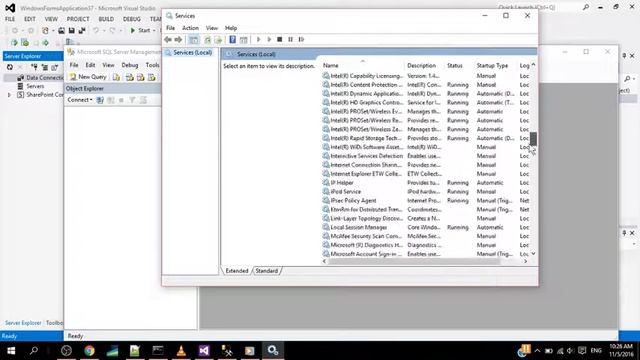The height and width of the screenshot is (360, 640).
Task: Click the horizontal scrollbar right arrow in Services
Action: tap(526, 261)
